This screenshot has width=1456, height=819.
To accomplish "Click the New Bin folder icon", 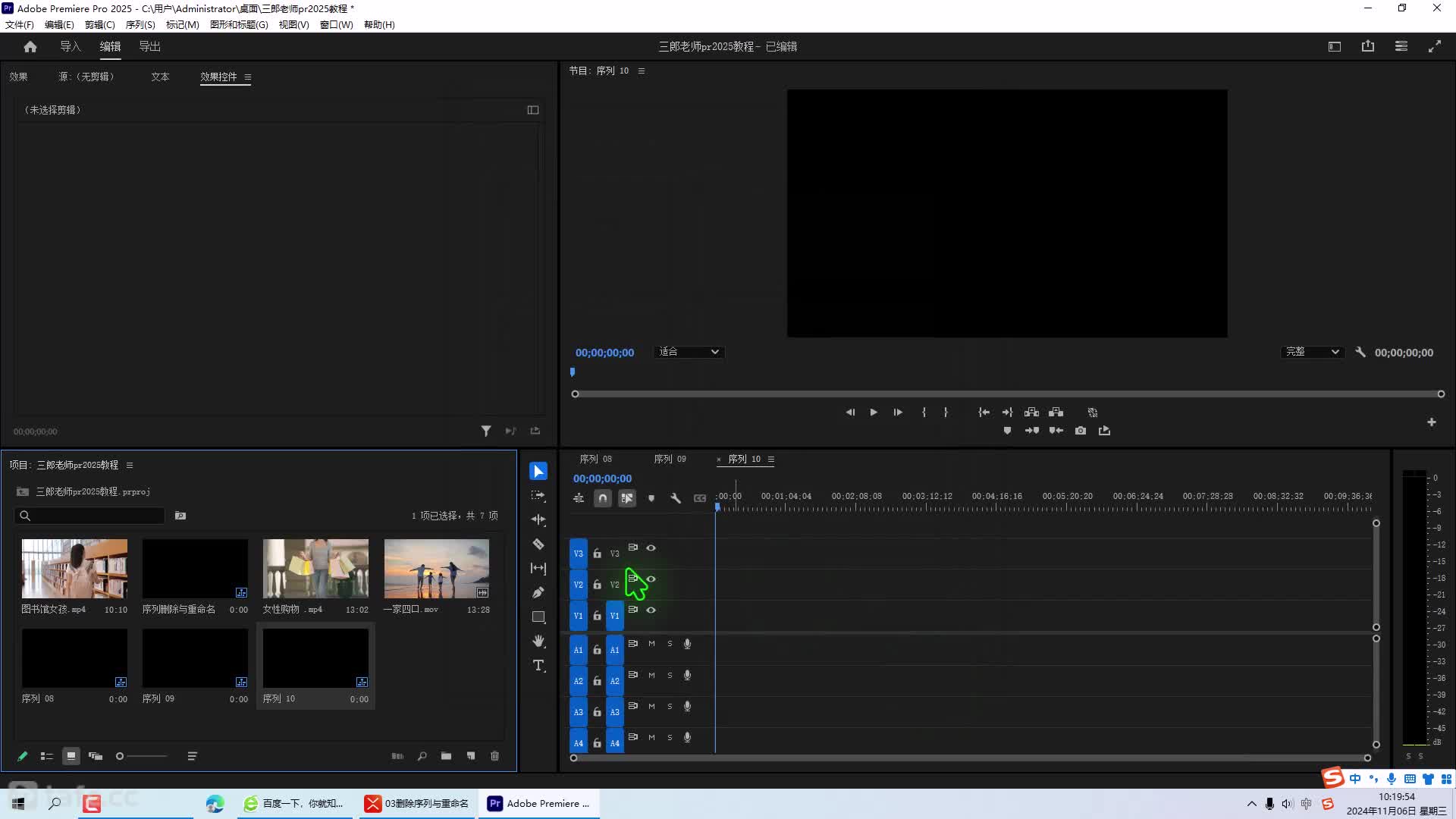I will [x=446, y=756].
